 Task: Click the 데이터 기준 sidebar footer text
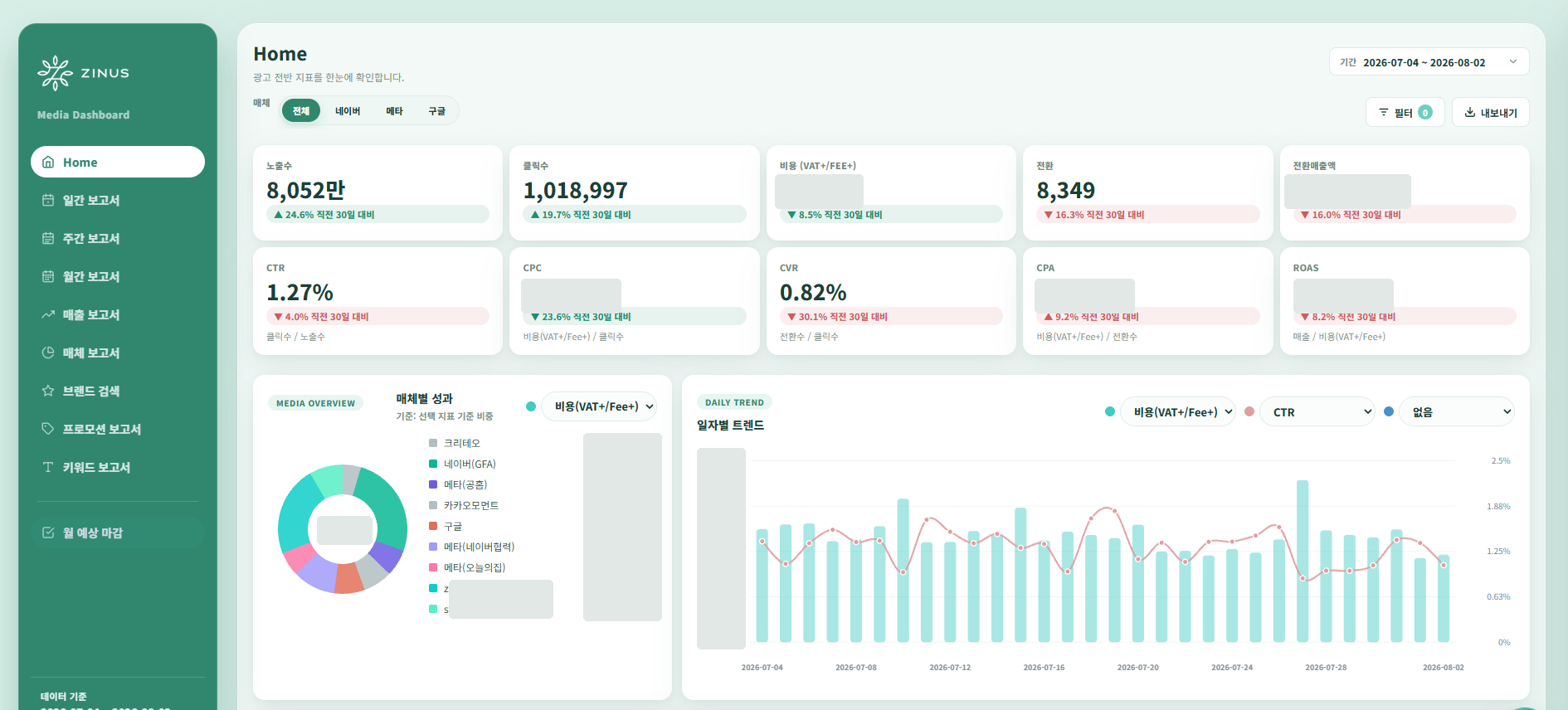pos(63,697)
